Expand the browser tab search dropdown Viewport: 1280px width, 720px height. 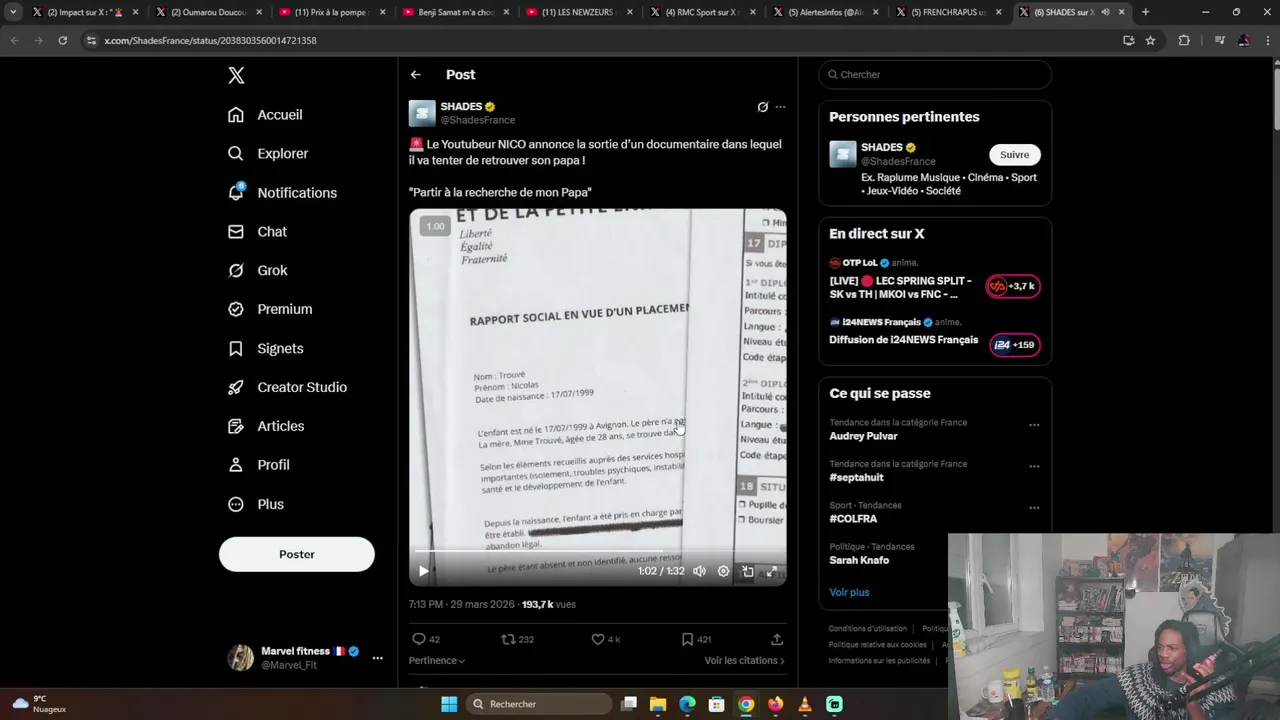pyautogui.click(x=13, y=12)
